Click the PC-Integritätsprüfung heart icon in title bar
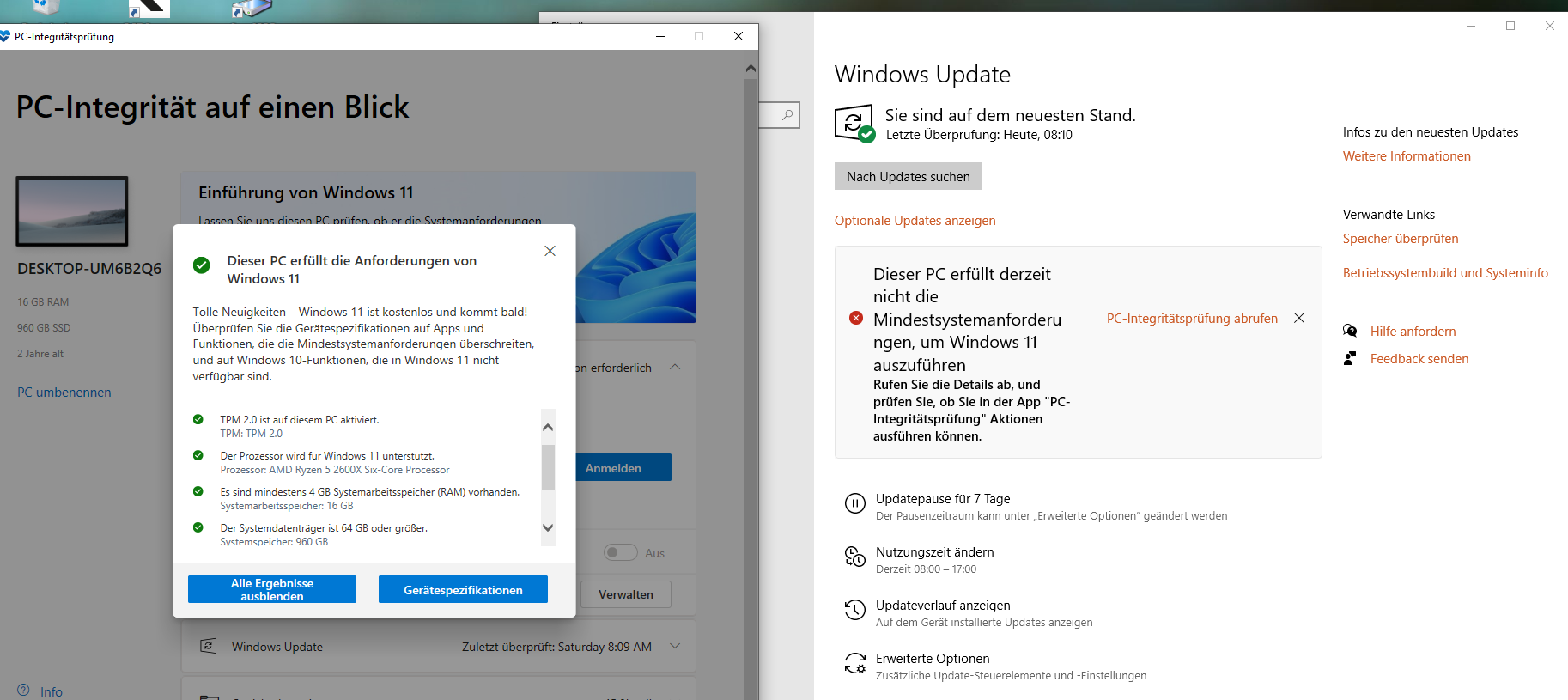1568x700 pixels. tap(4, 36)
